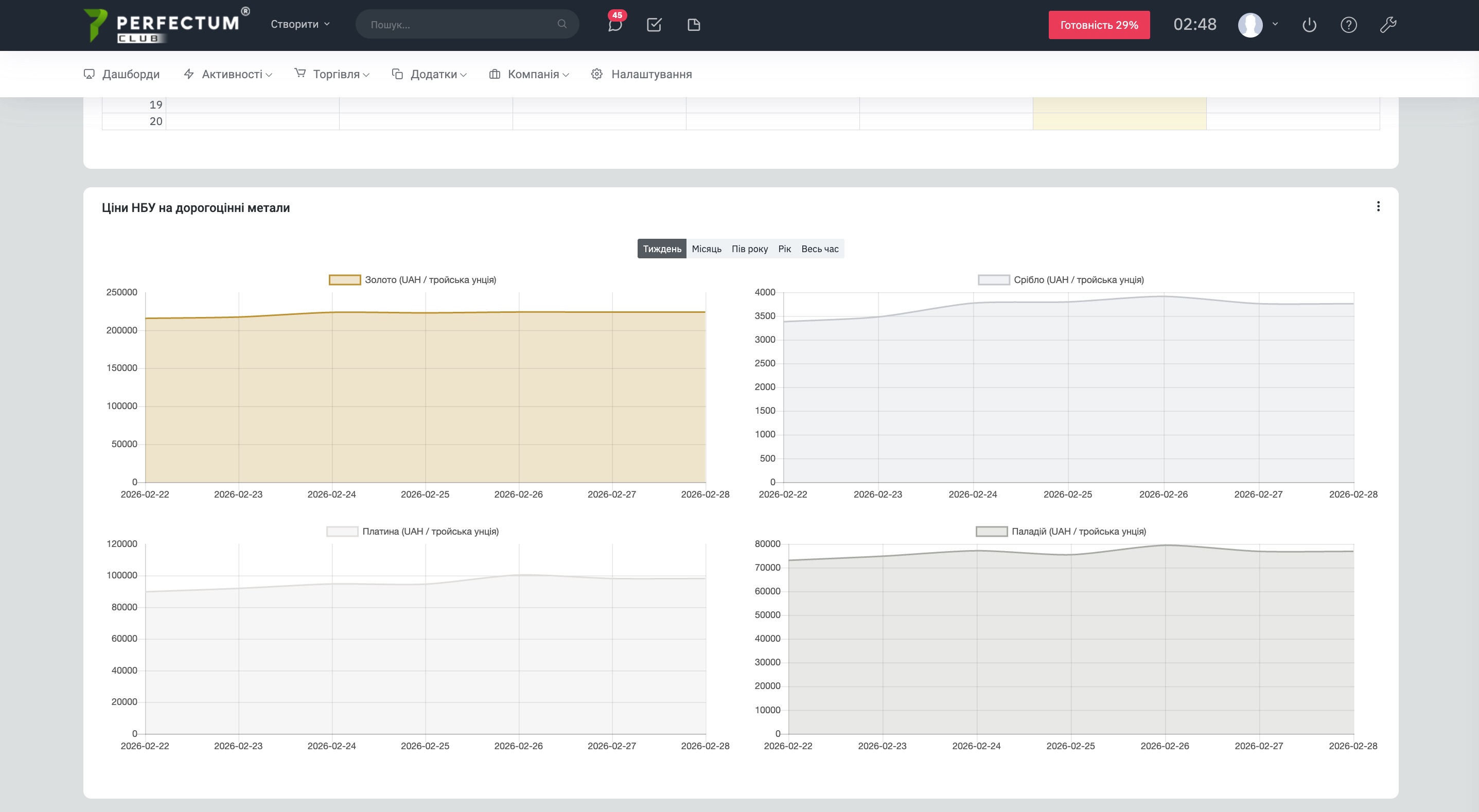
Task: Click the wrench setup icon
Action: click(x=1388, y=25)
